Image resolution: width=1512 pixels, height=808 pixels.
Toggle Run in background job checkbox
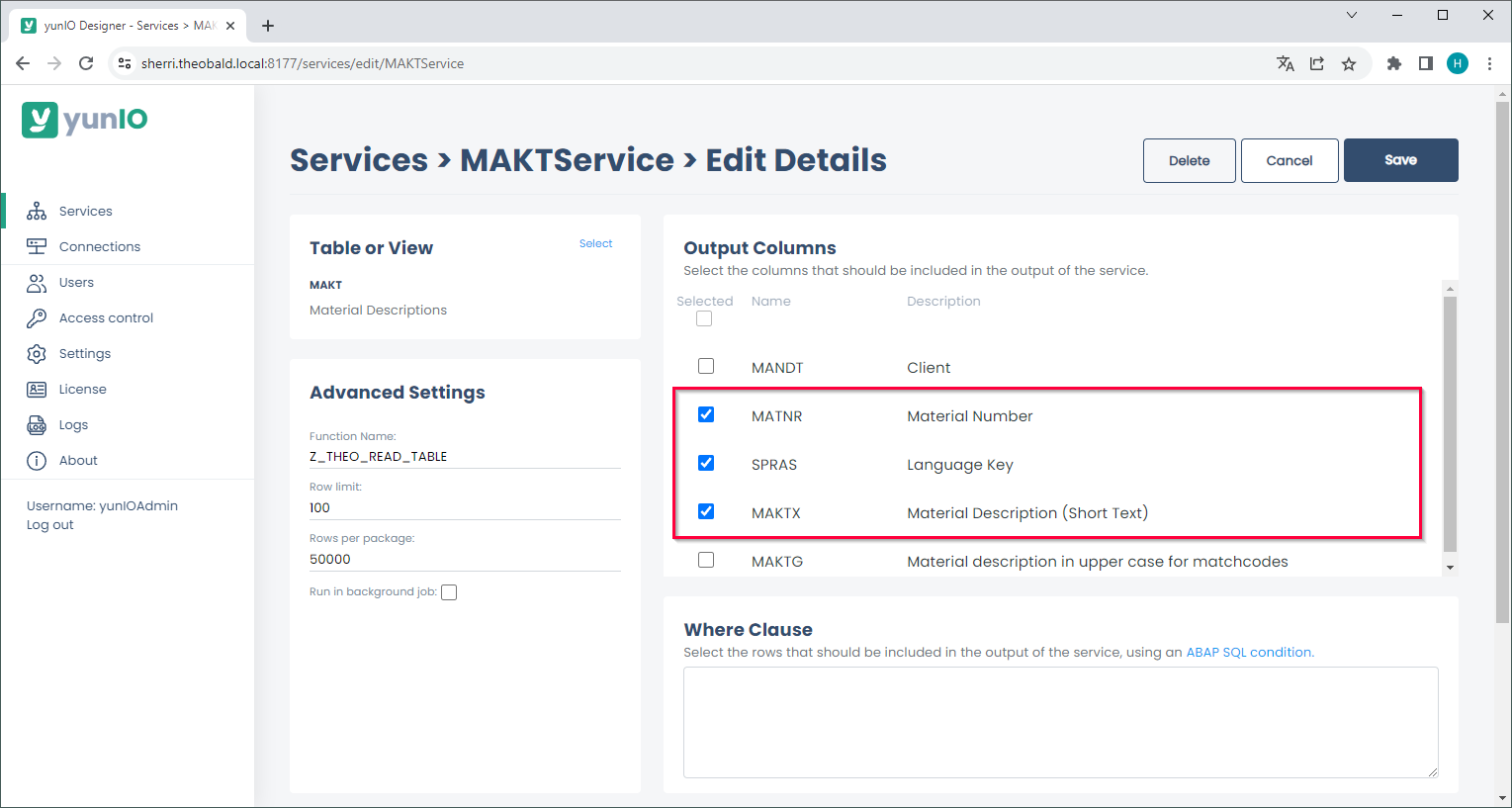(x=449, y=592)
